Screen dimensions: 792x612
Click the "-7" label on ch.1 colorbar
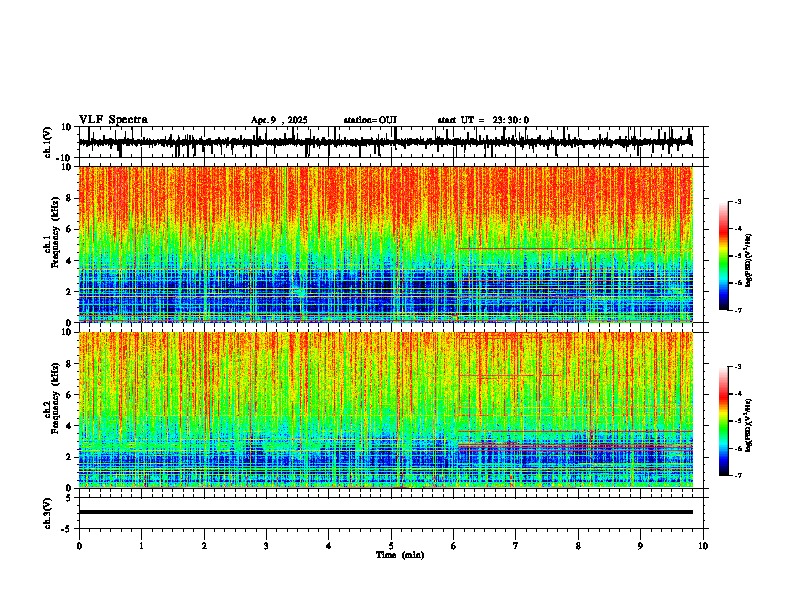pyautogui.click(x=737, y=310)
